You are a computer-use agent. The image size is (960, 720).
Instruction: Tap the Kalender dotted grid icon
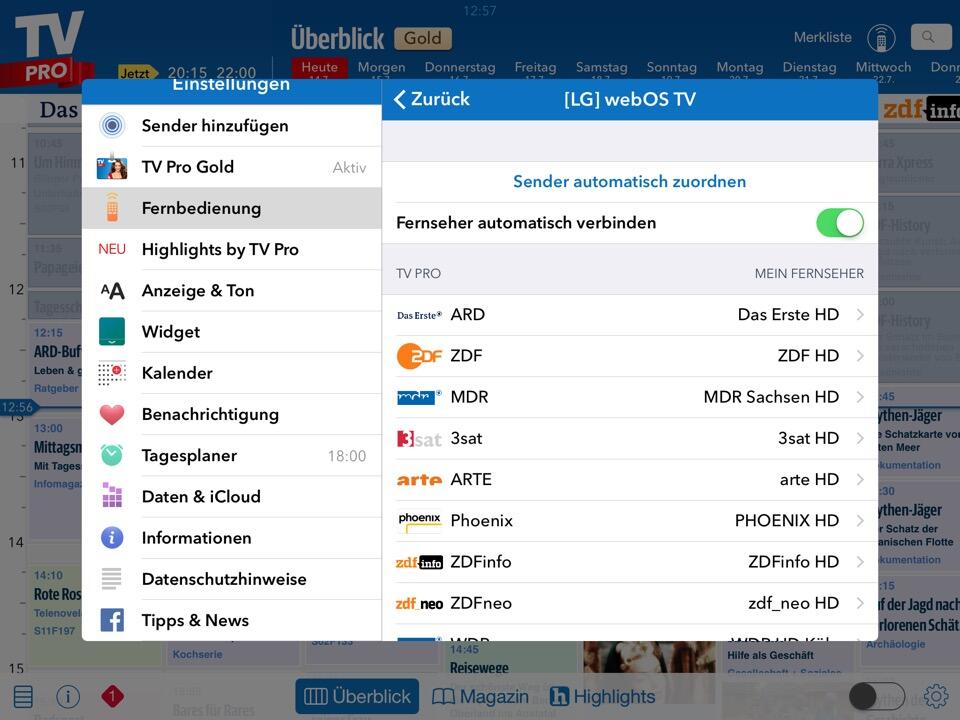click(112, 373)
